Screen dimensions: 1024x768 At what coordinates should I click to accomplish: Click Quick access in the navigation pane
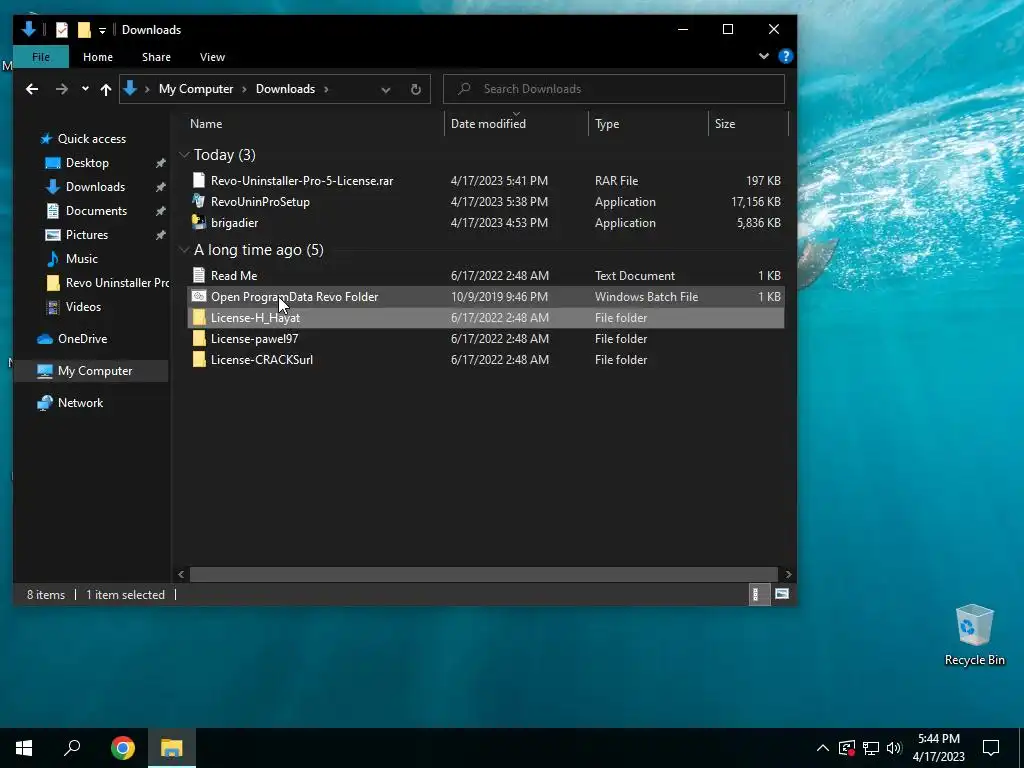(x=92, y=138)
